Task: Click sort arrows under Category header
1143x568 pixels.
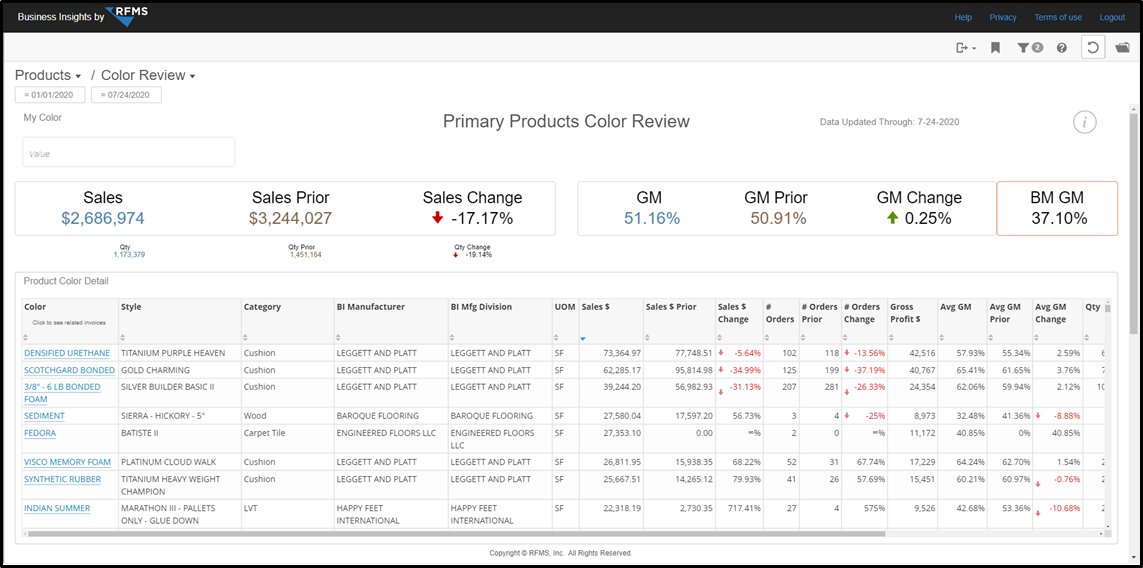Action: (x=247, y=338)
